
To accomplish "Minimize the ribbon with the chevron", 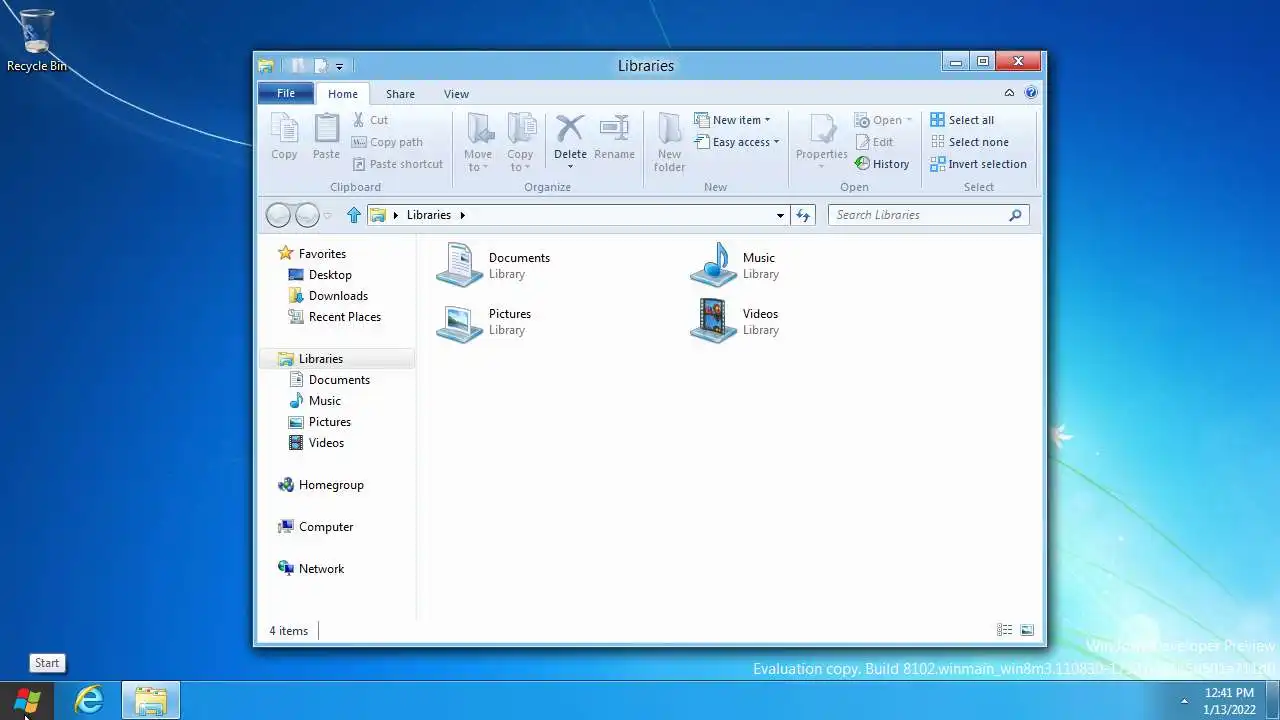I will tap(1009, 93).
